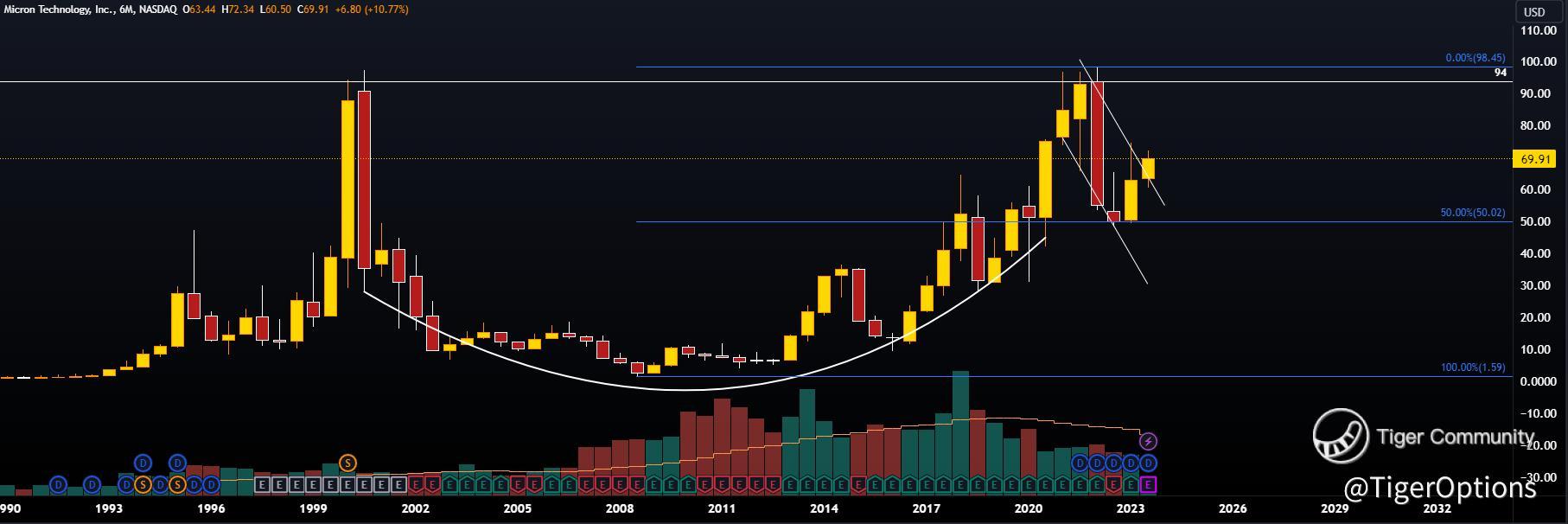Select the 0.00%(98.45) Fibonacci level label
This screenshot has width=1568, height=524.
point(1476,58)
